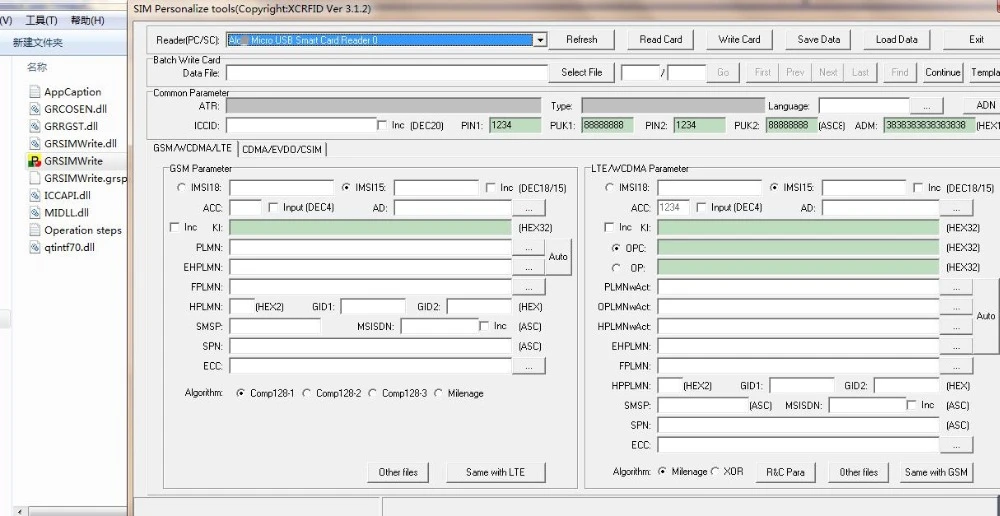This screenshot has height=516, width=1000.
Task: Click the qtintf70.dll file icon
Action: (34, 247)
